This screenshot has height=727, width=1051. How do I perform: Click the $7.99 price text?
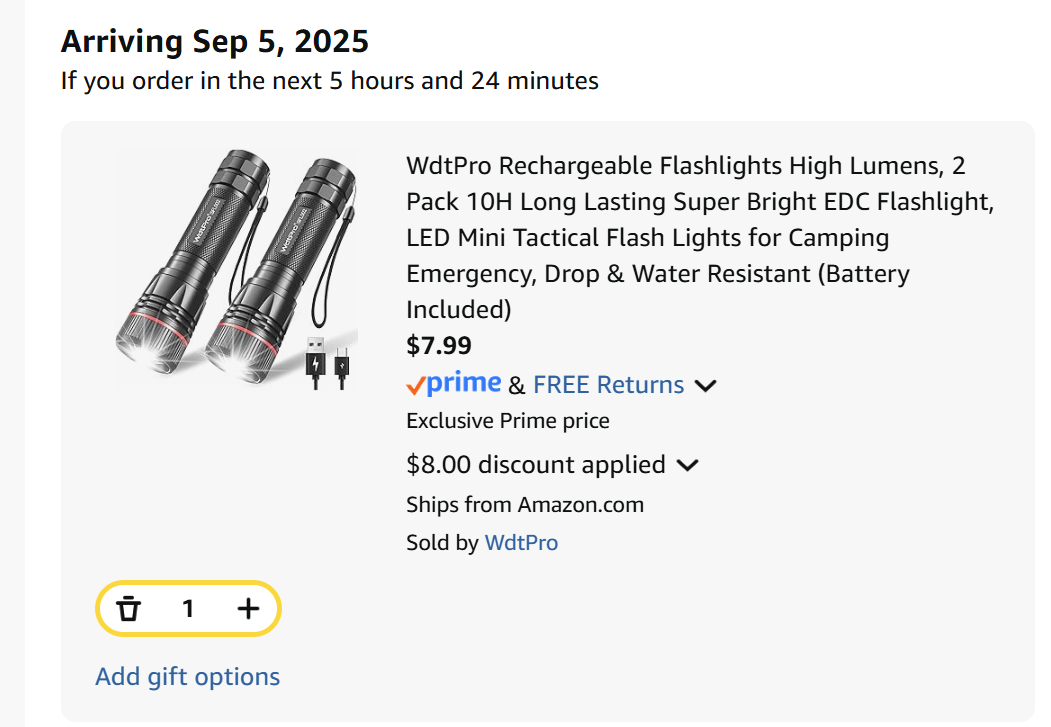coord(438,345)
